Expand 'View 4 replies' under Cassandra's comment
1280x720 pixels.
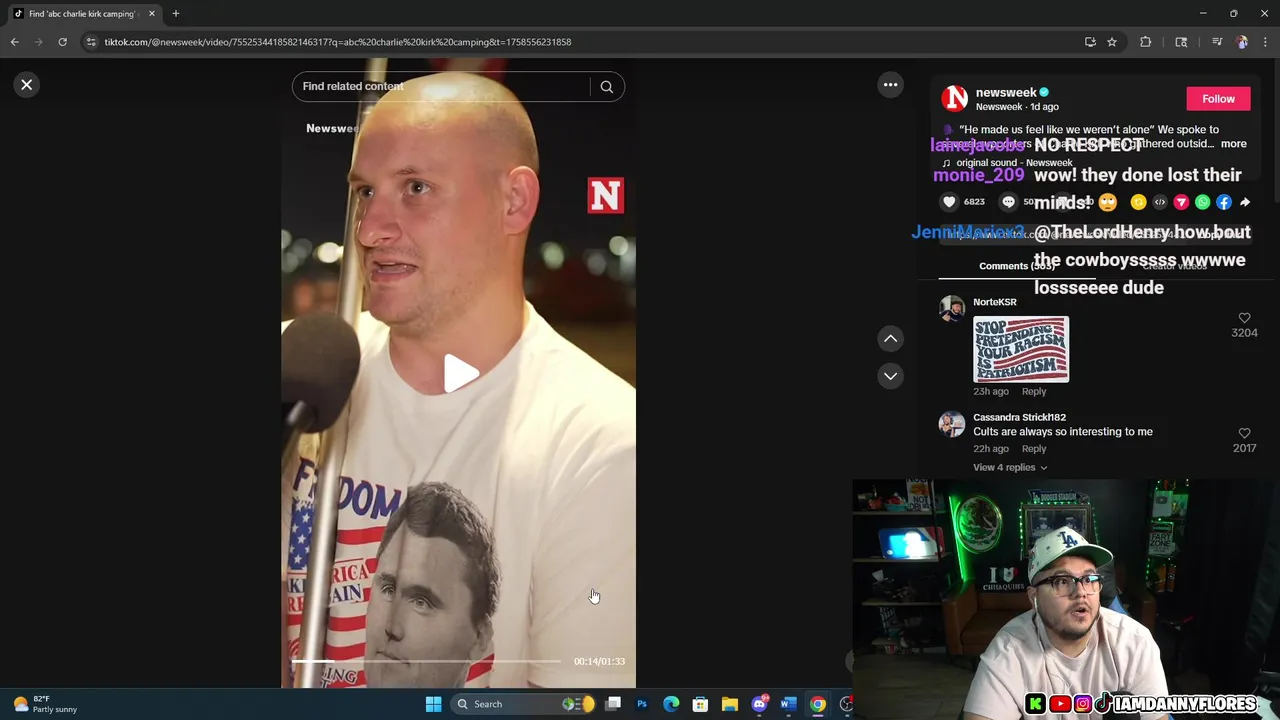(1010, 468)
